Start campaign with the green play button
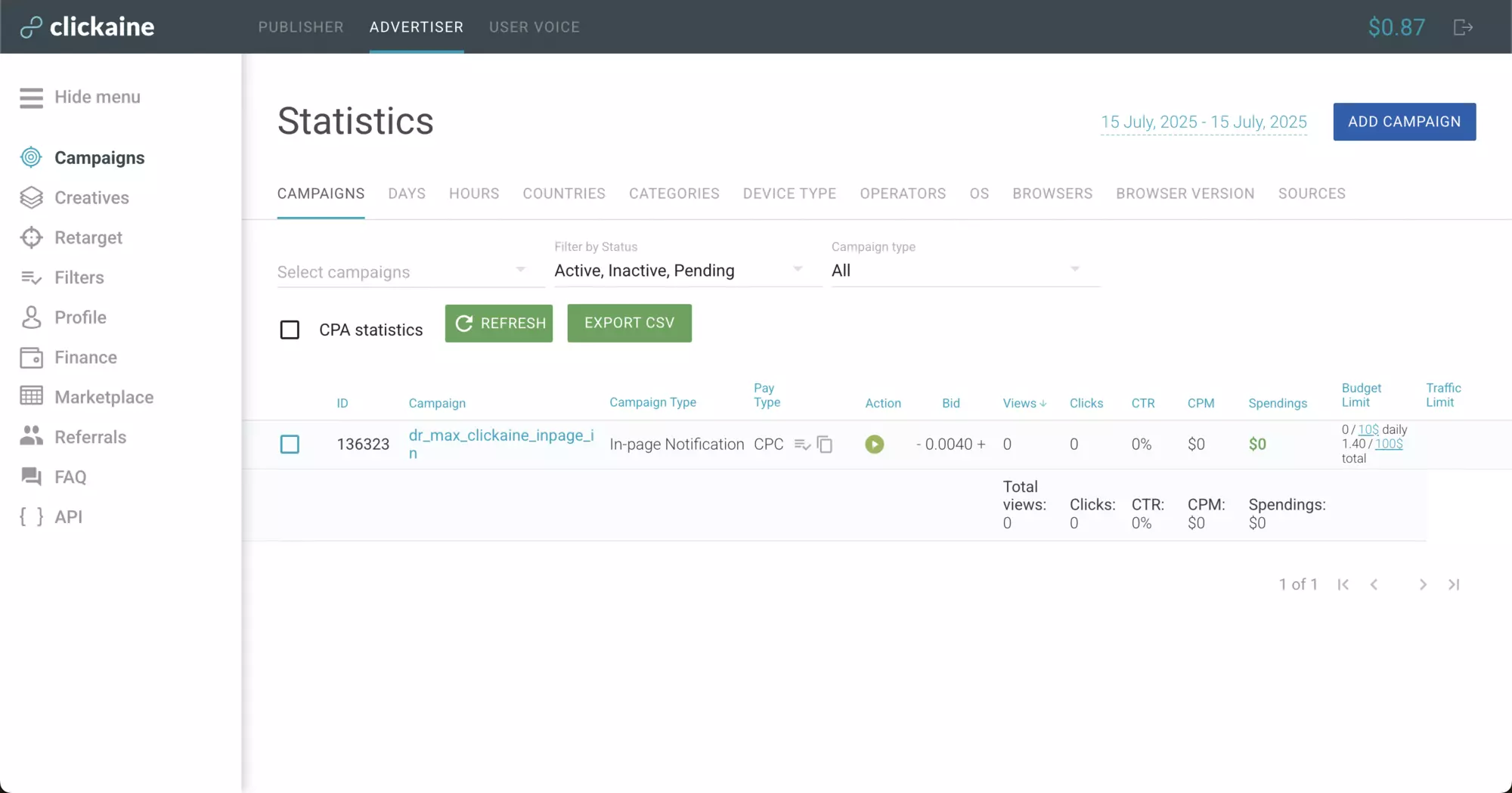The image size is (1512, 793). [874, 445]
